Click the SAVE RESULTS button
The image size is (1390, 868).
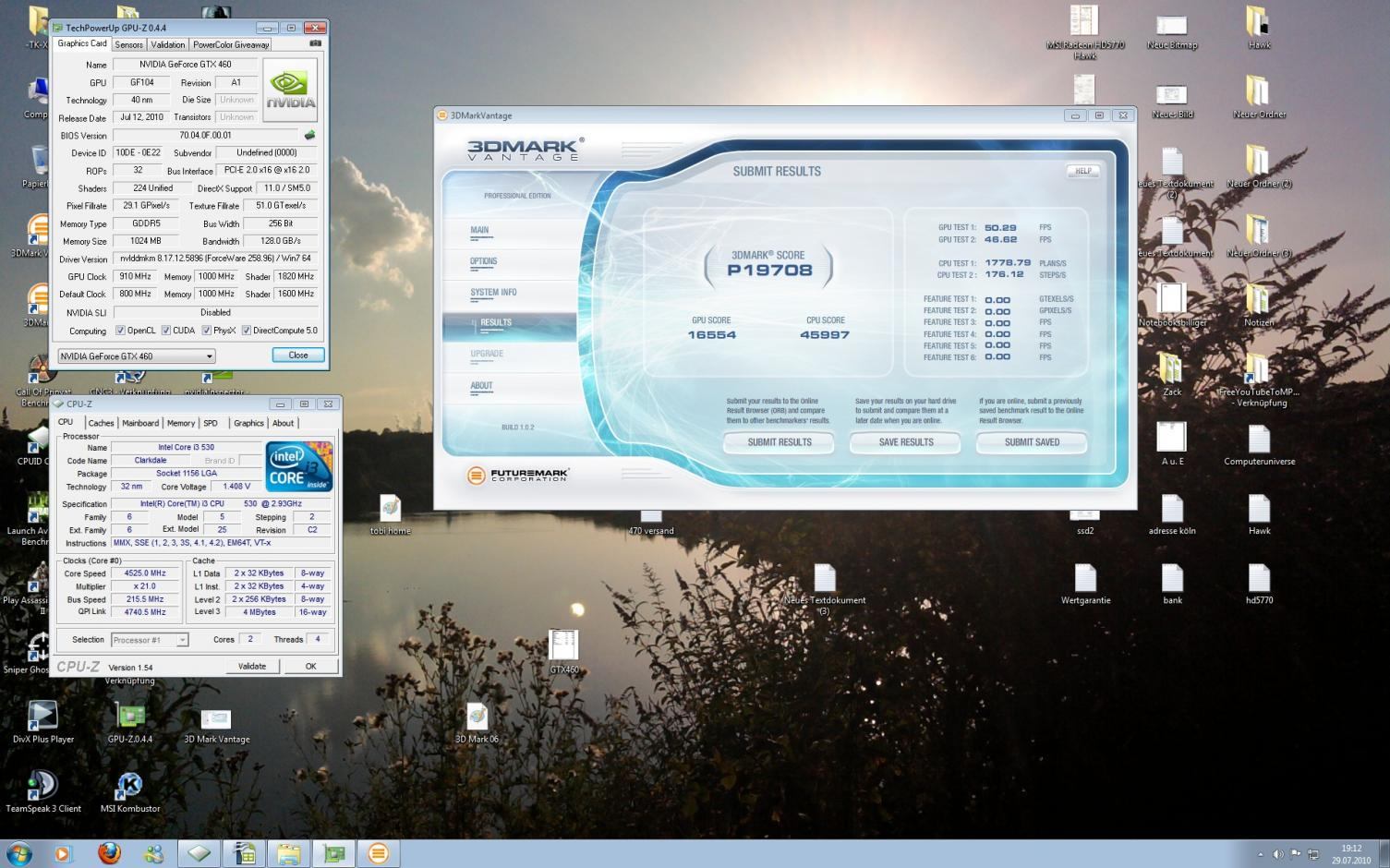point(906,442)
